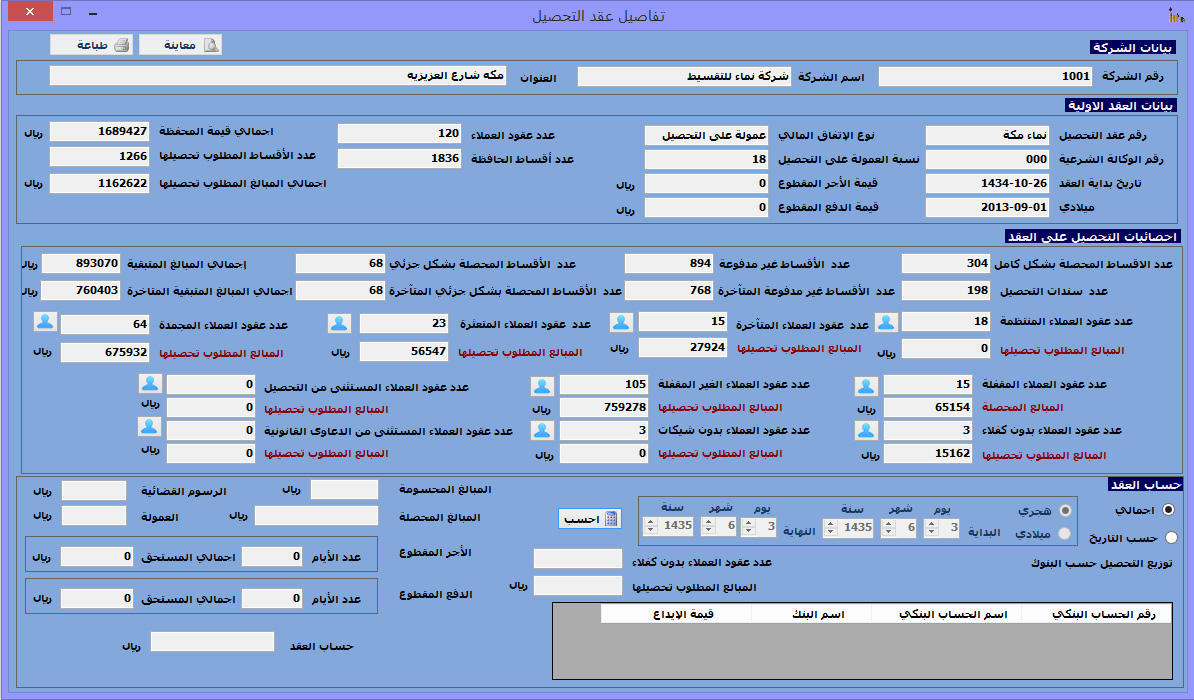Click person icon for عقود العملاء بدون كفلاء
Image resolution: width=1194 pixels, height=700 pixels.
pos(866,430)
